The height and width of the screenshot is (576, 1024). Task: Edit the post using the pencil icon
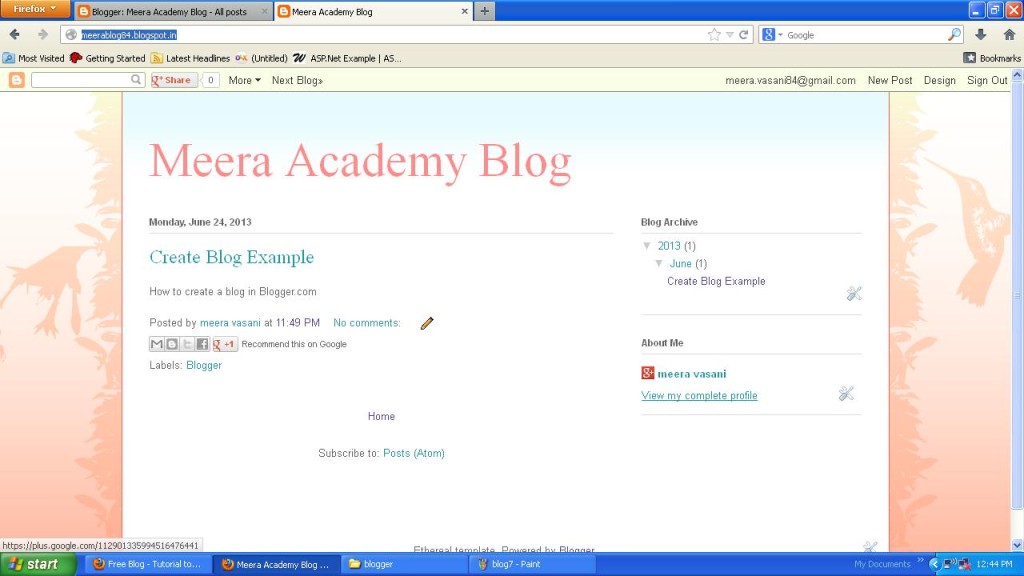click(x=427, y=323)
